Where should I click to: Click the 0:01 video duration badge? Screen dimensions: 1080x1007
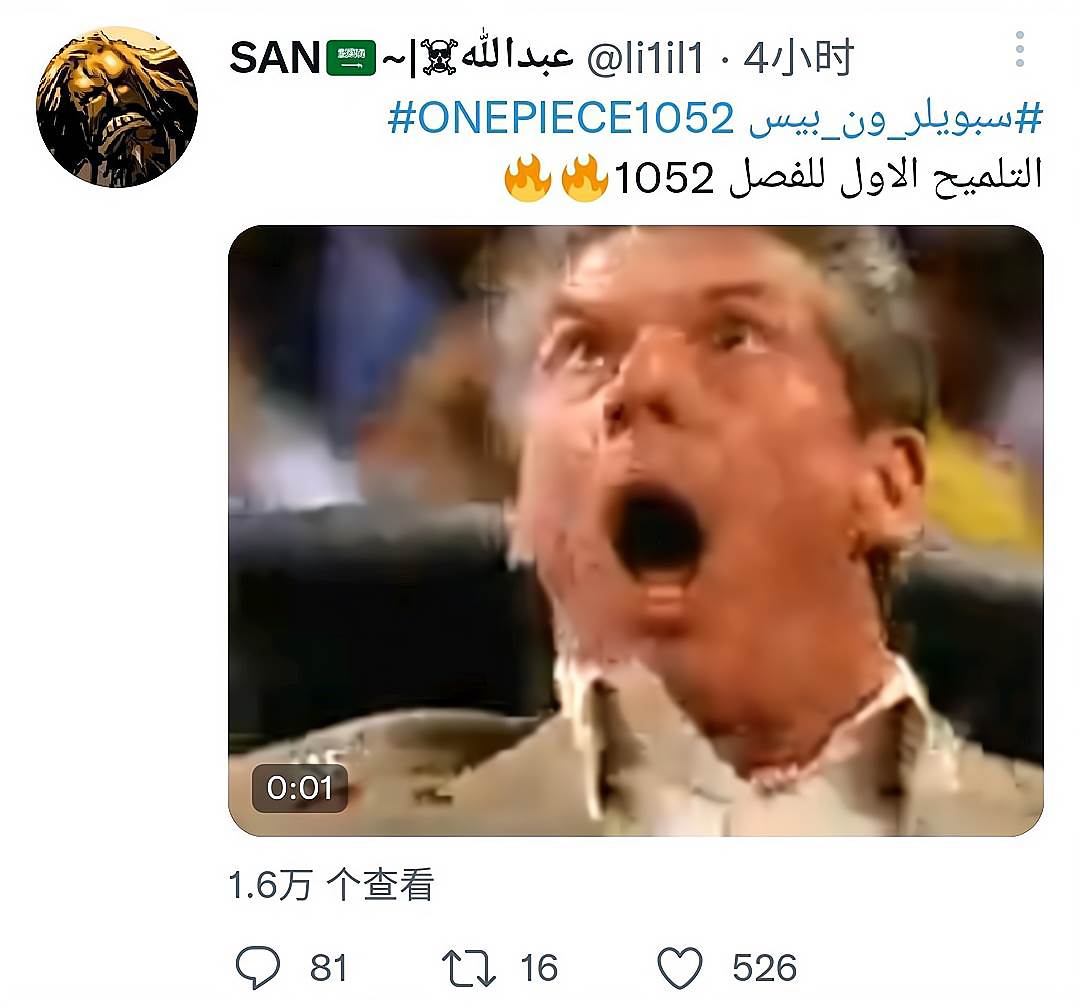pyautogui.click(x=299, y=788)
